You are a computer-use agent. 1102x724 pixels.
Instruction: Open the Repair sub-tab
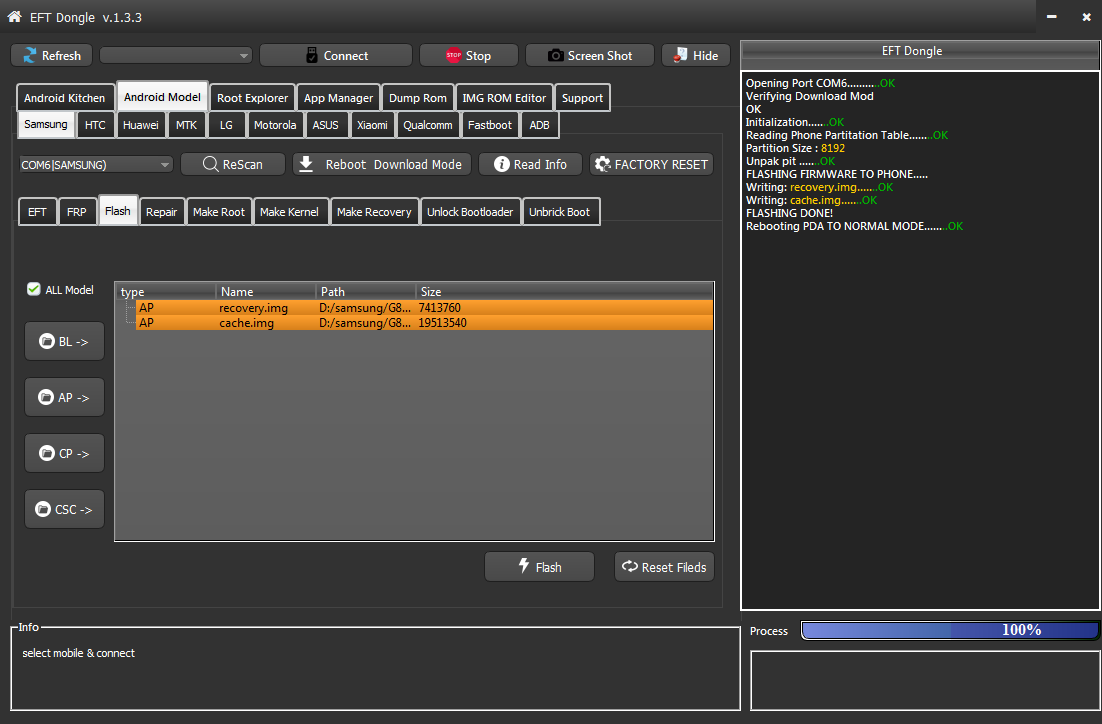point(162,212)
